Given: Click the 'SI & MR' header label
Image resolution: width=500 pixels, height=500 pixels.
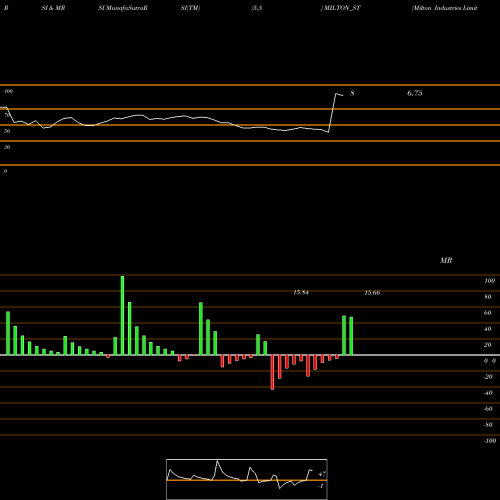Looking at the screenshot, I should coord(53,8).
